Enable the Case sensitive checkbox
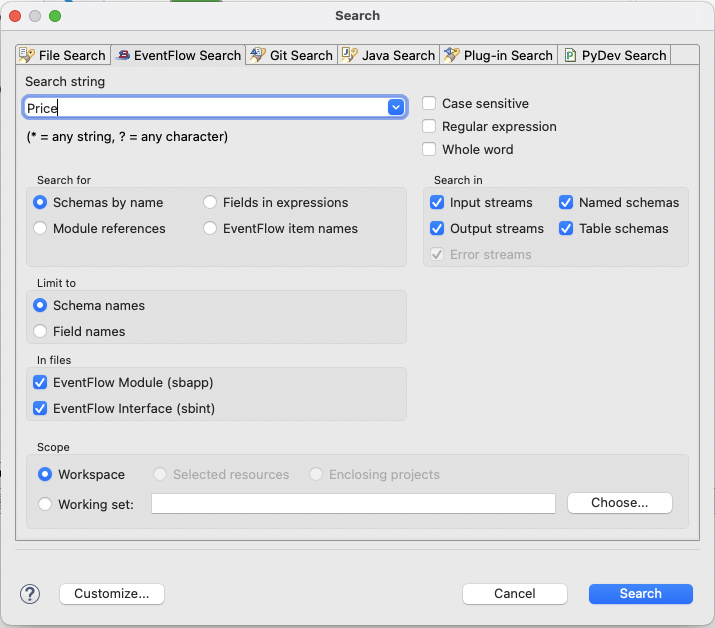 [x=429, y=104]
